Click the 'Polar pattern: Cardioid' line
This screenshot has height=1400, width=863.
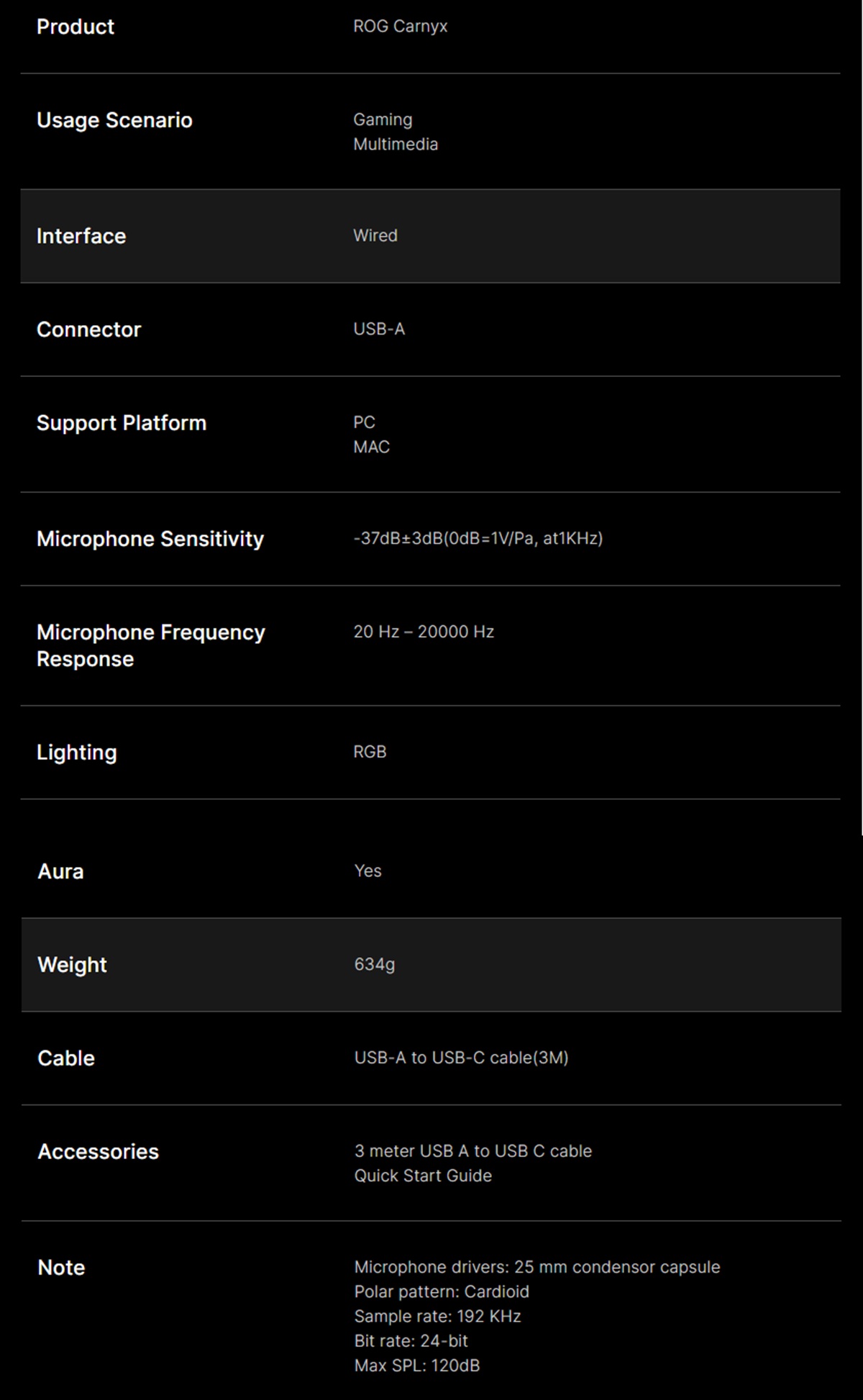coord(442,1291)
